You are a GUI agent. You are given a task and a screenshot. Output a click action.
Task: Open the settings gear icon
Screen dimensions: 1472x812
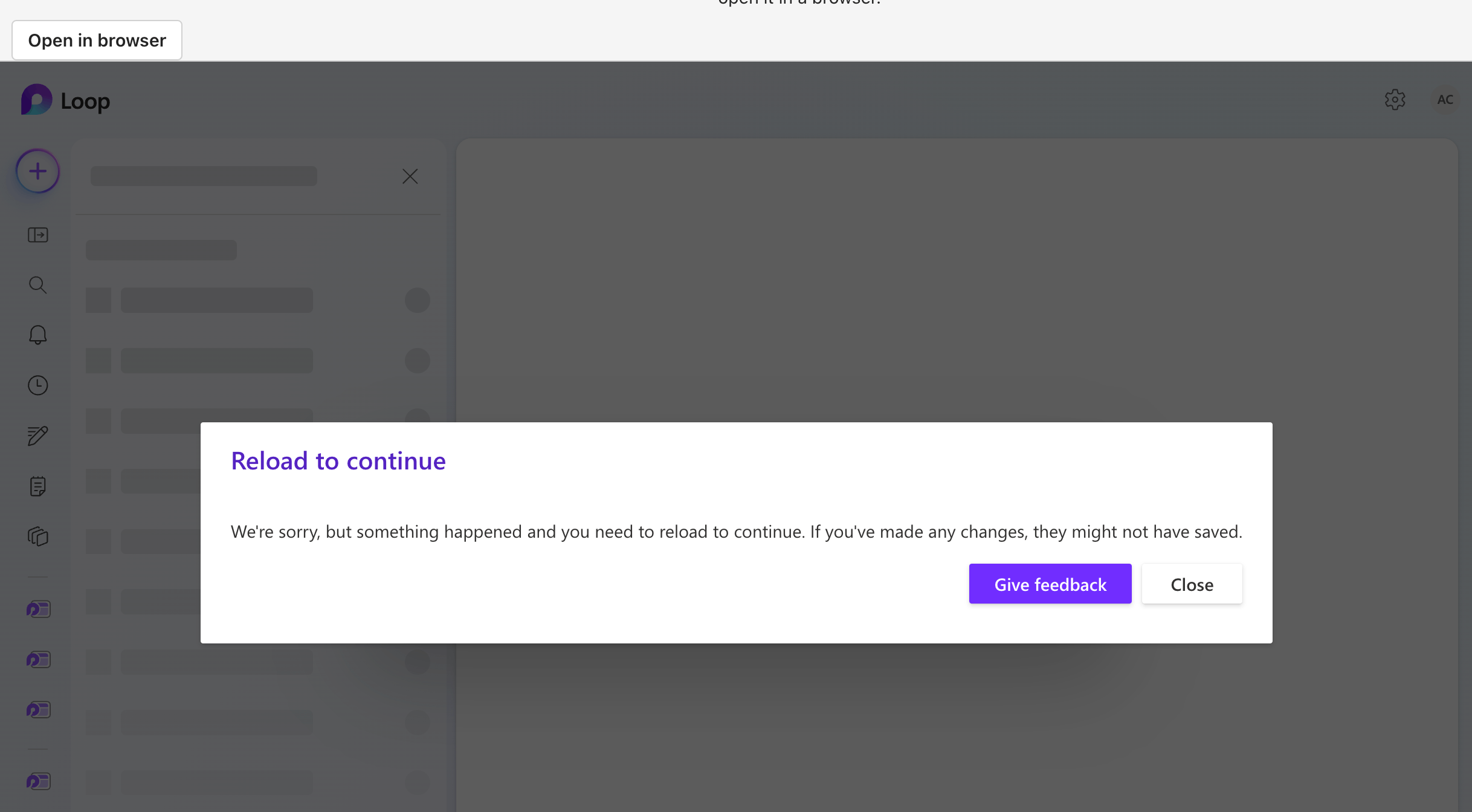click(x=1395, y=100)
